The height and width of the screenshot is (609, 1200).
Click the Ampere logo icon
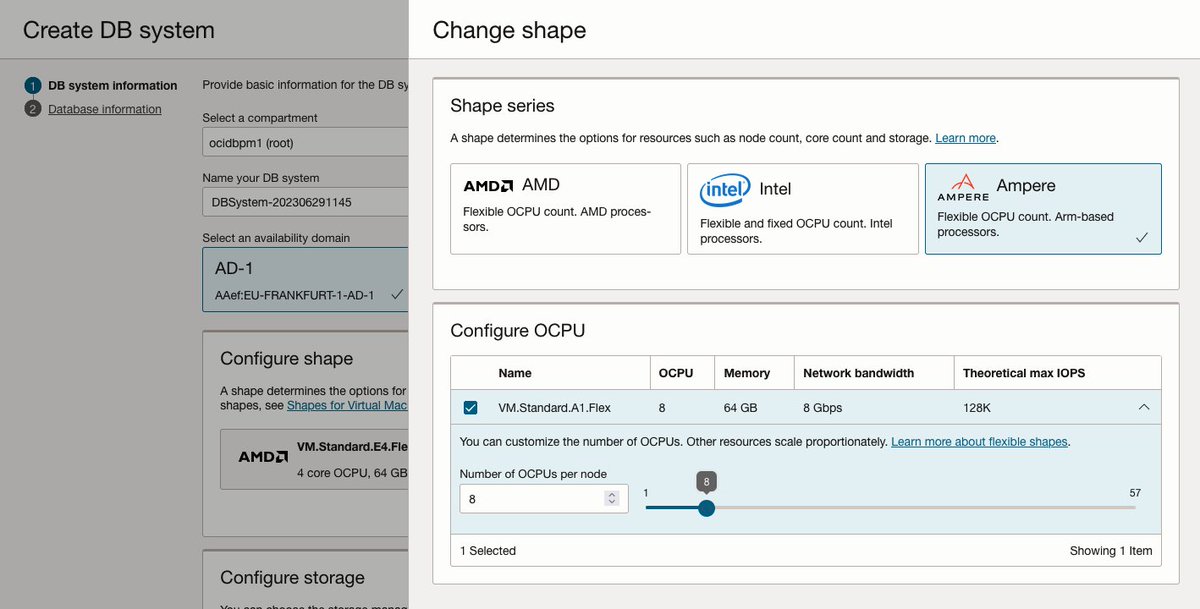(963, 186)
